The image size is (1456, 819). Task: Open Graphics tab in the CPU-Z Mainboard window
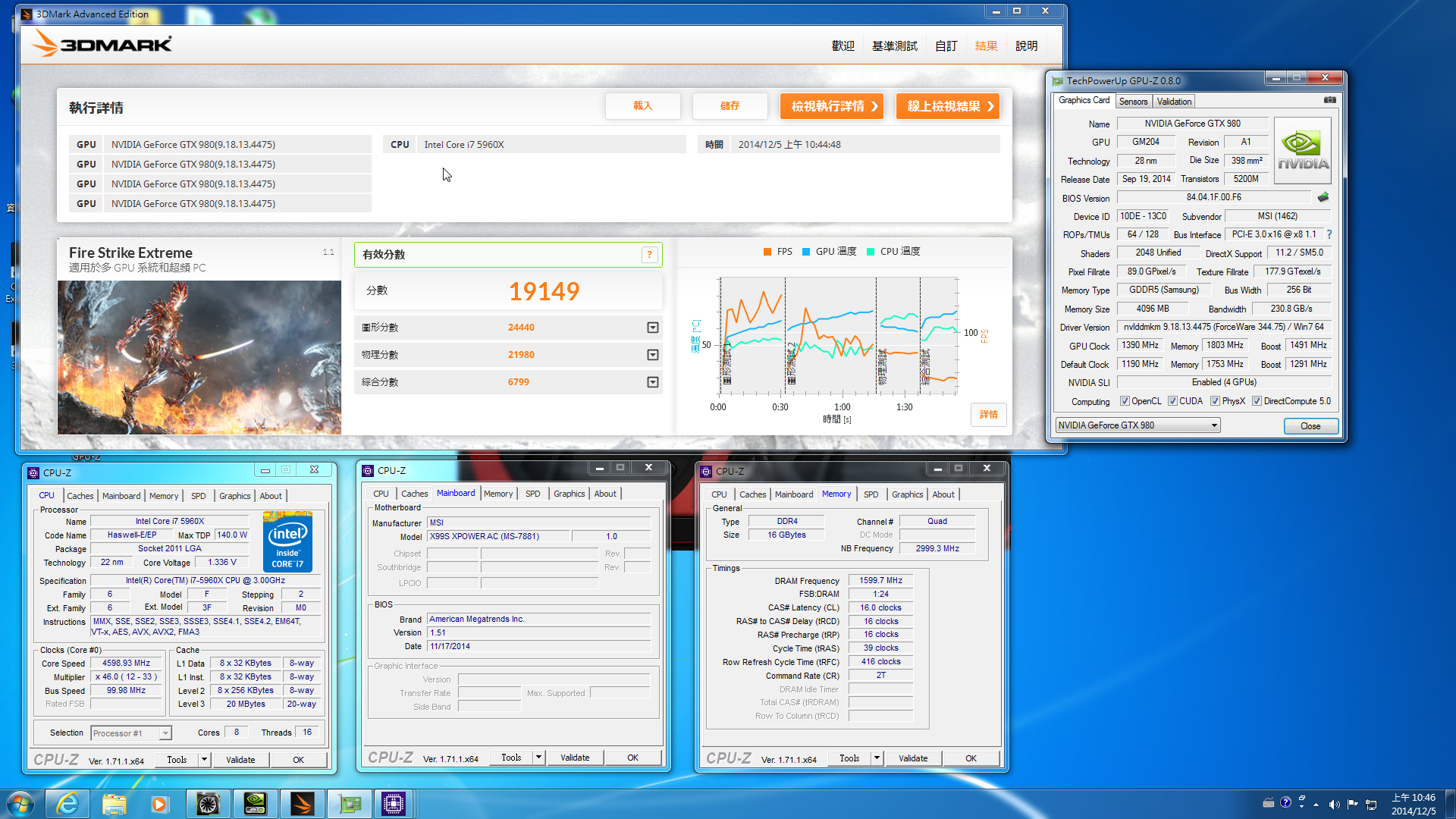click(569, 494)
